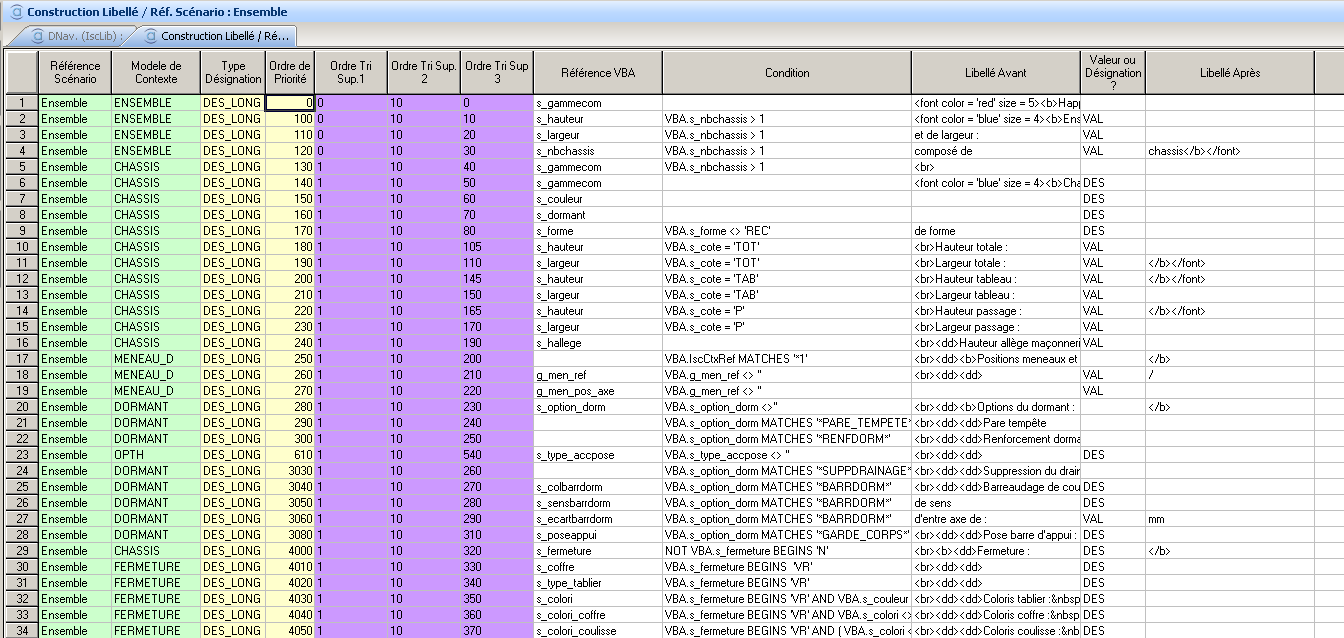
Task: Click the Référence Scénario column header
Action: click(75, 72)
